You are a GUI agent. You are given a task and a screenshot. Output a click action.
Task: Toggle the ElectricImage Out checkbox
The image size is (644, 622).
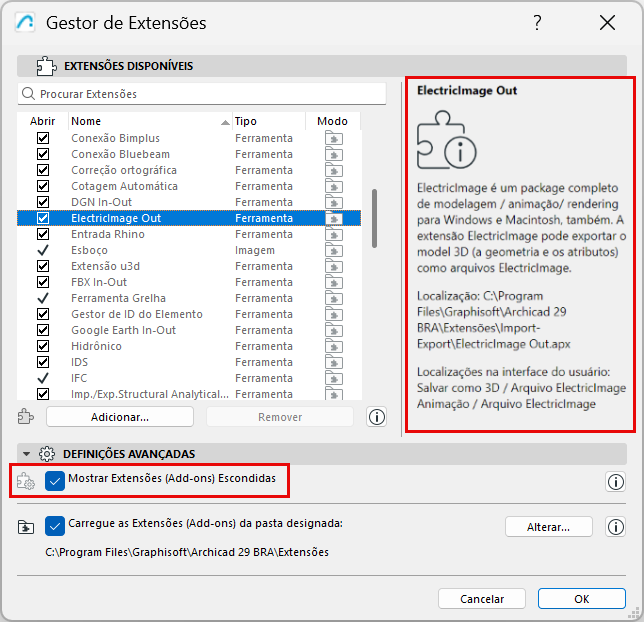(43, 218)
